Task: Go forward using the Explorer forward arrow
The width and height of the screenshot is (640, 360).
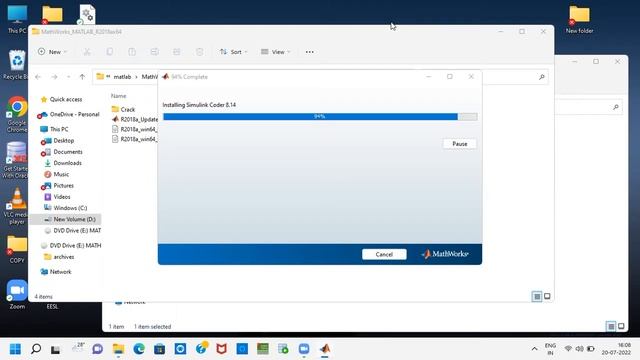Action: [x=54, y=77]
